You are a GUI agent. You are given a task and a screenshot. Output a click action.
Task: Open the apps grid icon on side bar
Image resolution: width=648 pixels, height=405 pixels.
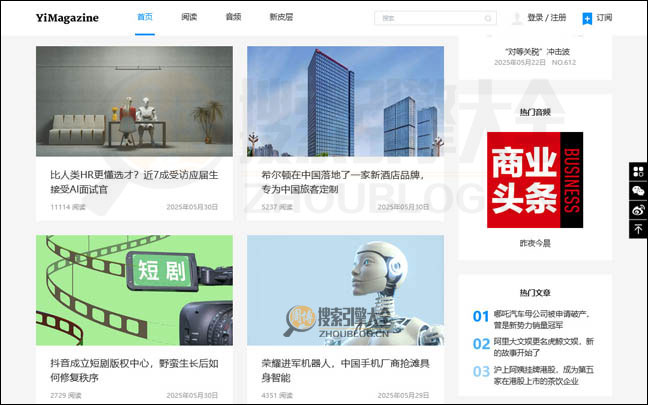pyautogui.click(x=638, y=172)
